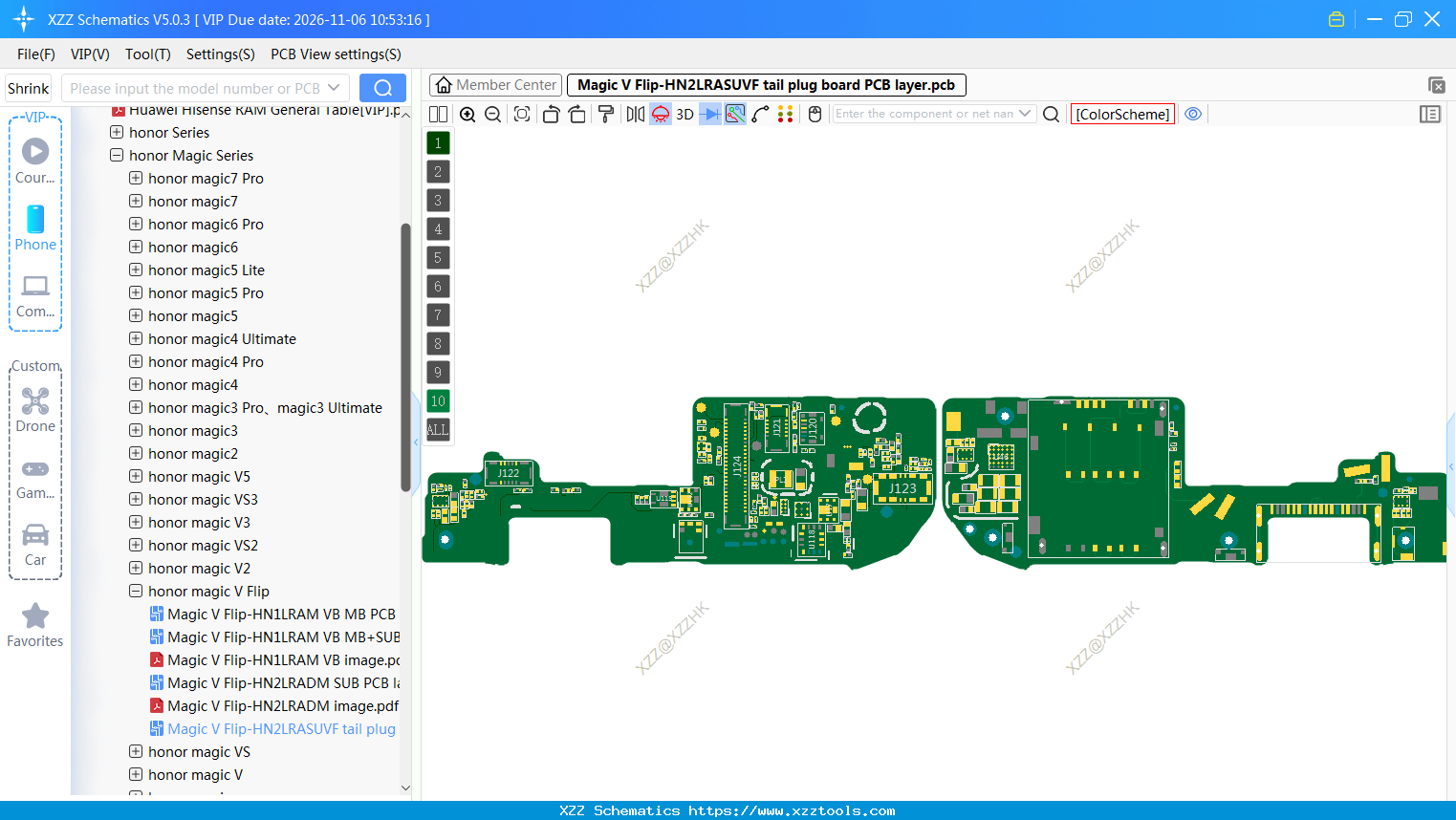Toggle the highlighted lamp display mode
Screen dimensions: 1456x820
pos(660,114)
